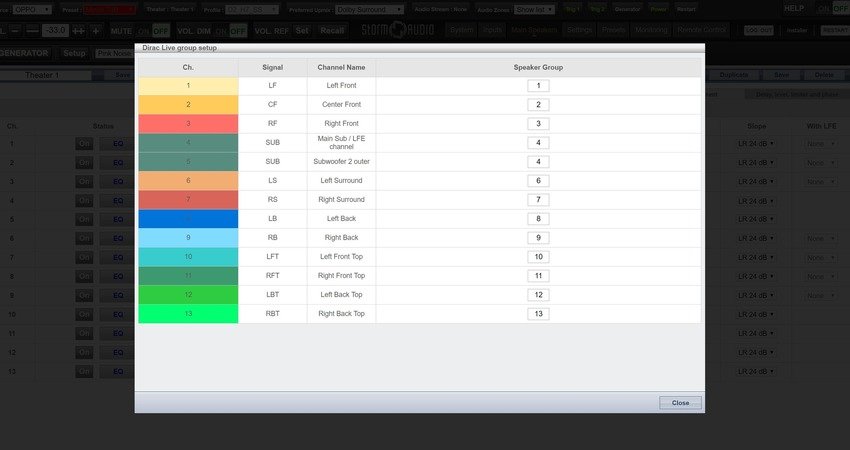Open the red Preset dropdown in top bar
This screenshot has width=850, height=450.
pos(110,9)
